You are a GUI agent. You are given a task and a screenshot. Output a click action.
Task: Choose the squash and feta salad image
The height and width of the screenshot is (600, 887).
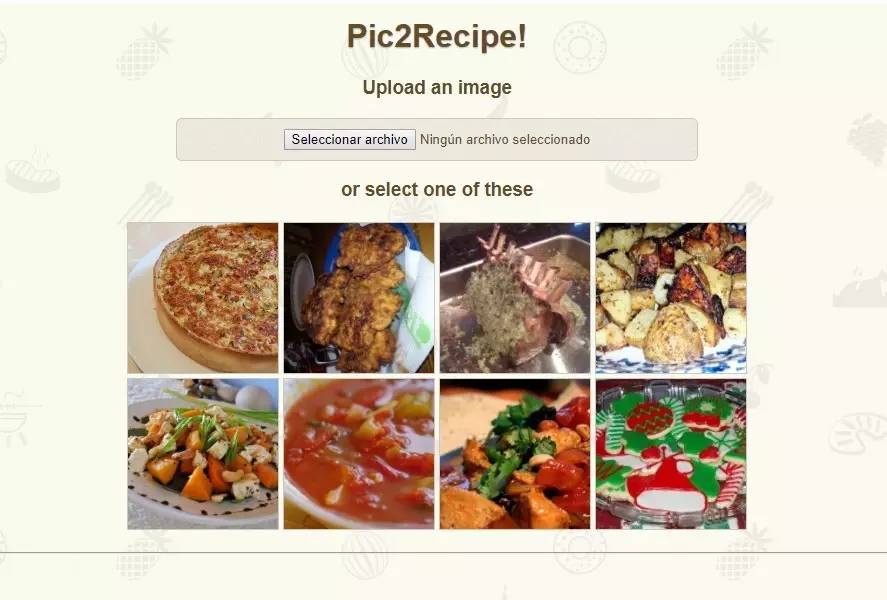pos(203,454)
